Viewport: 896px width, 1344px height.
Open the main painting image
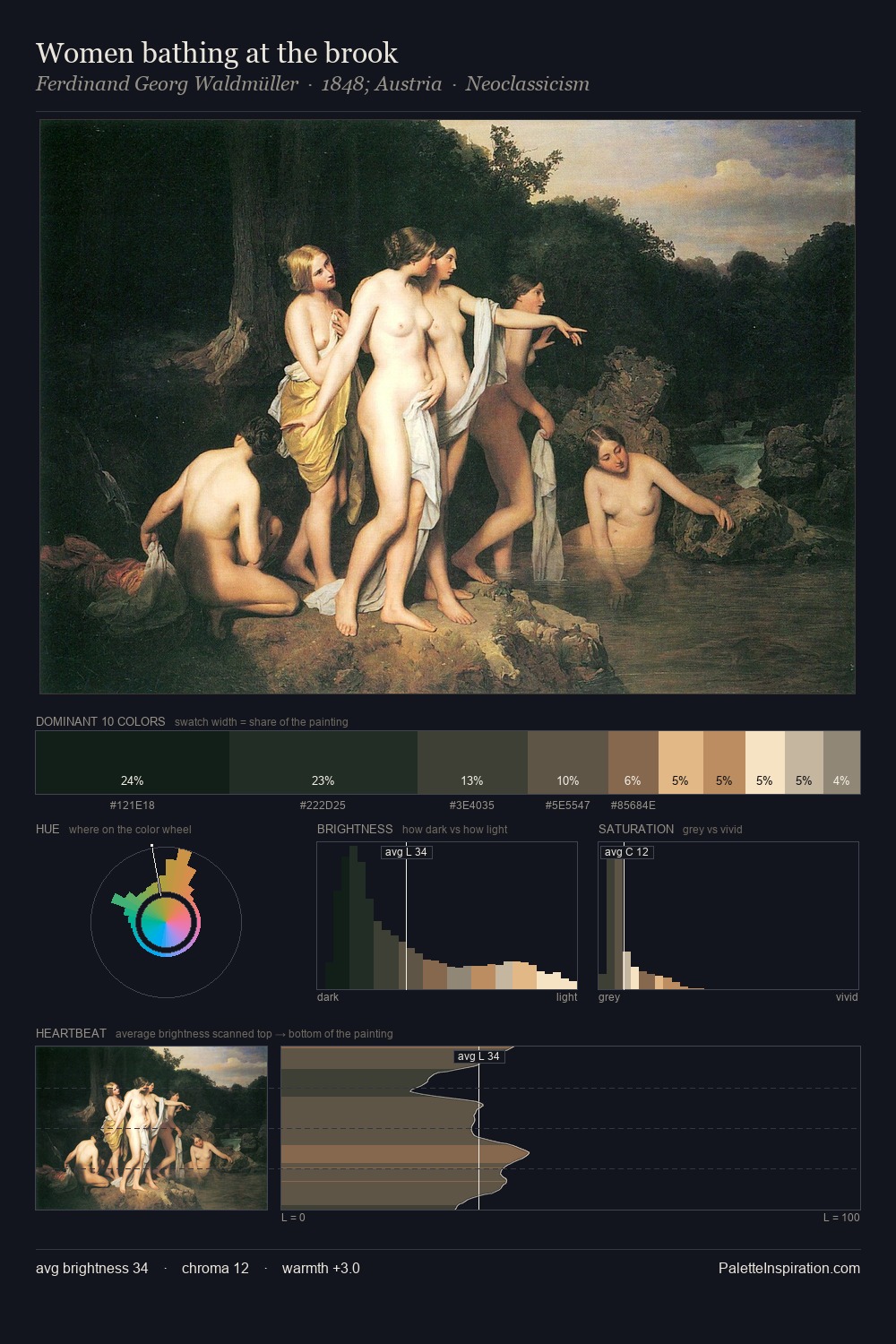[x=448, y=407]
